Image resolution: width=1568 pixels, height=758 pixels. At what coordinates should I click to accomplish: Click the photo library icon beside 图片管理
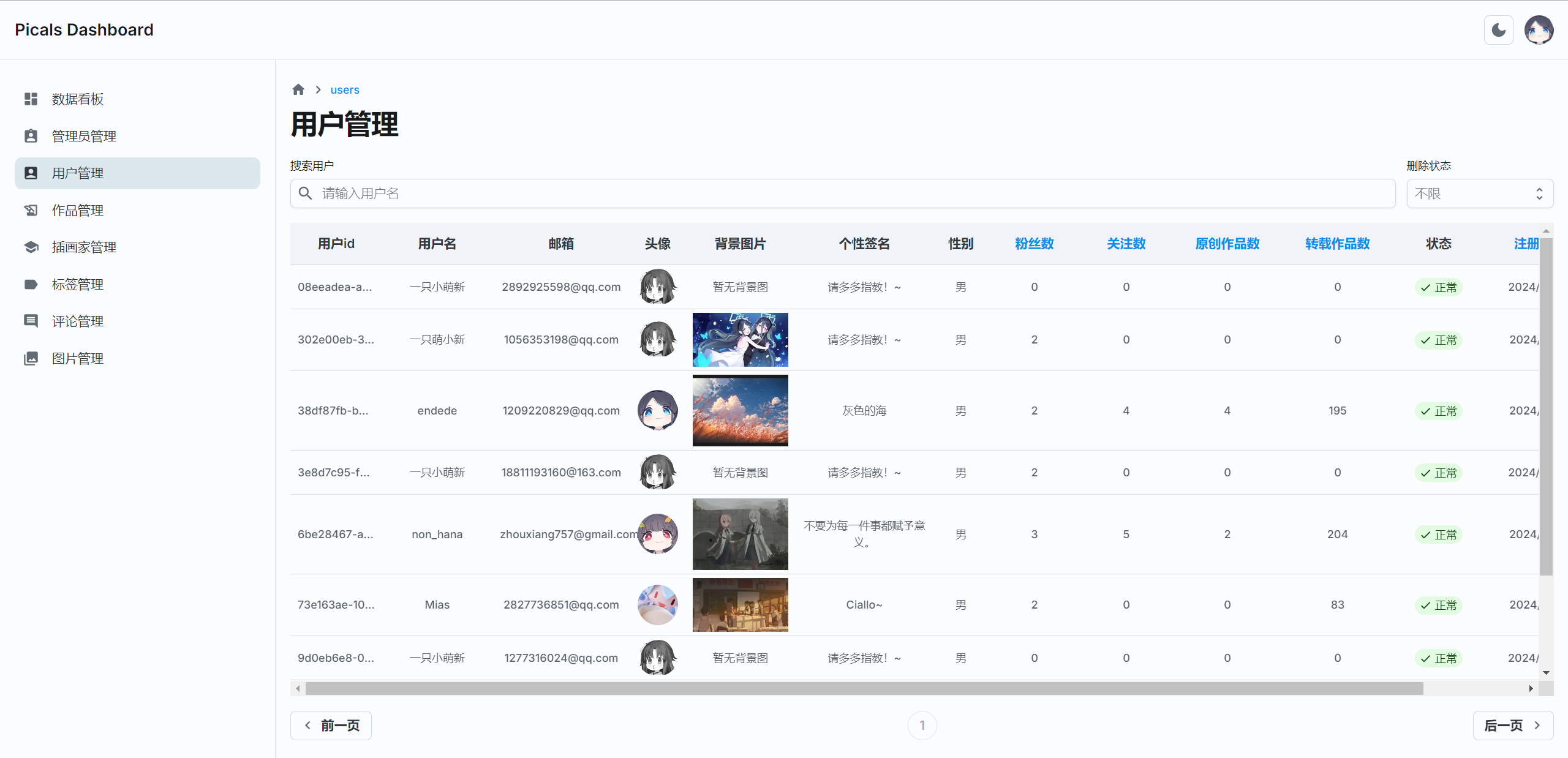pos(31,358)
